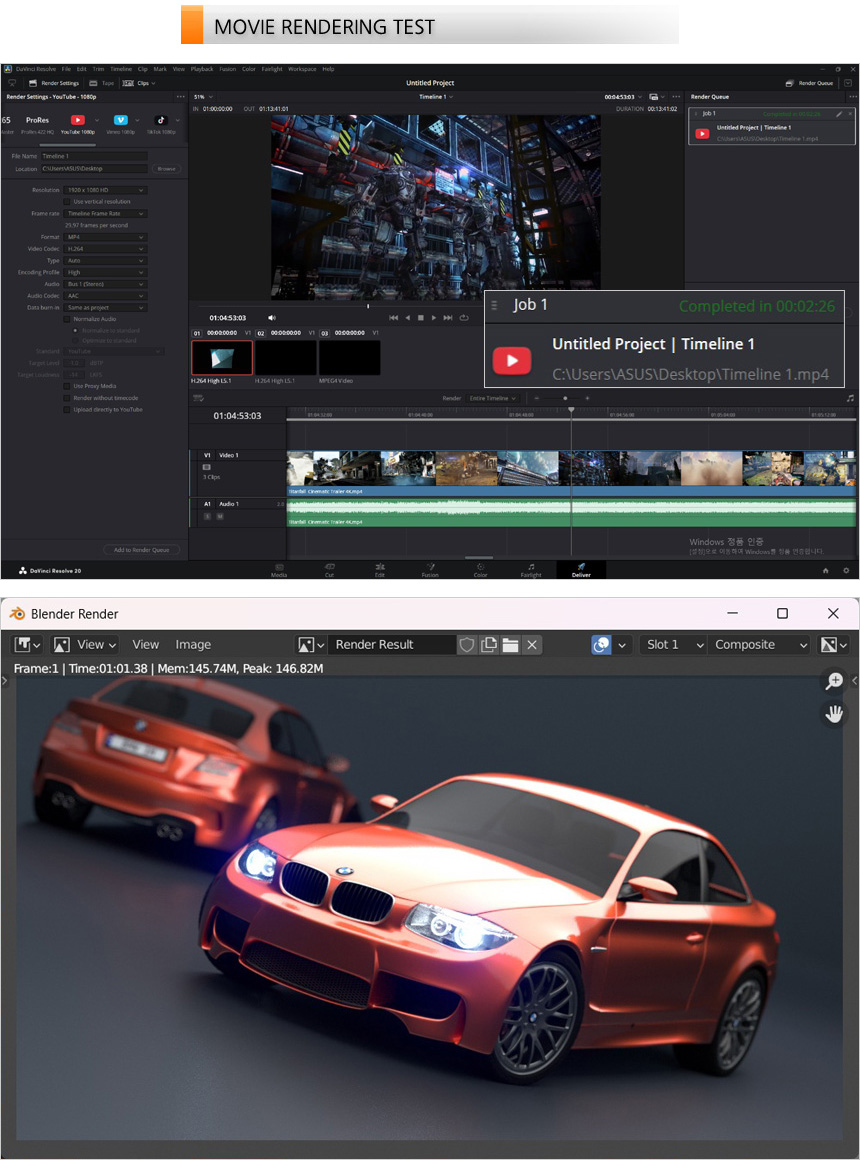Click the timeline zoom slider handle
The image size is (860, 1165).
click(565, 398)
